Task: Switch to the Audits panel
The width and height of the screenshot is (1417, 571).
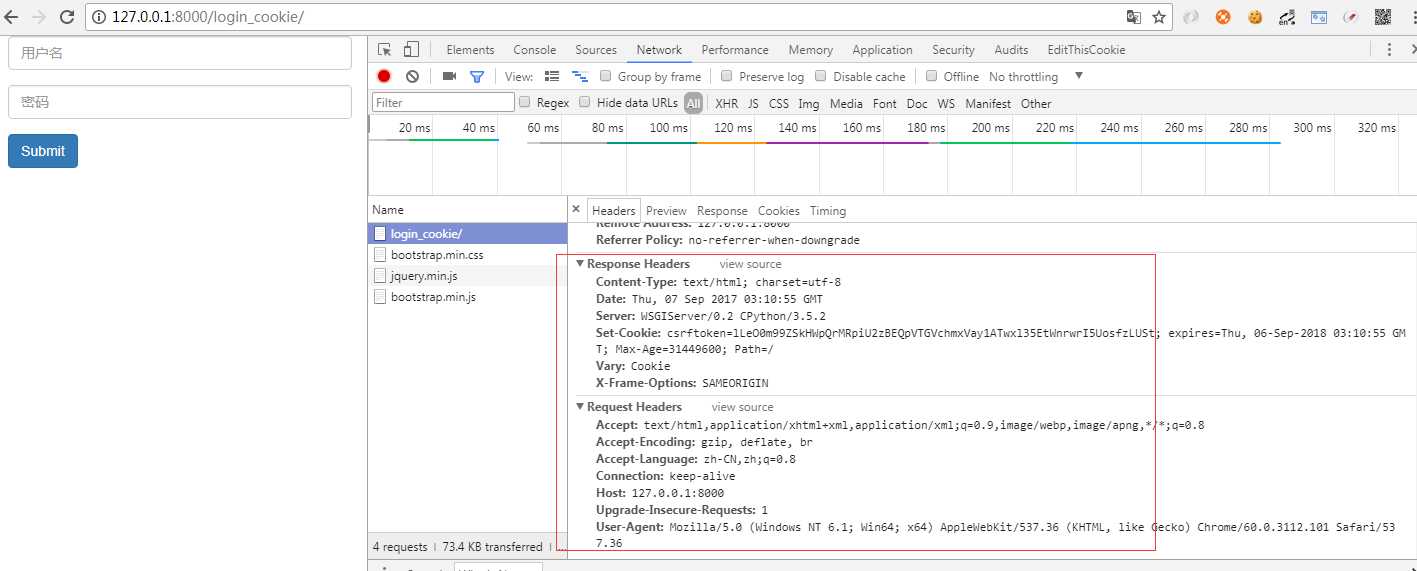Action: coord(1011,50)
